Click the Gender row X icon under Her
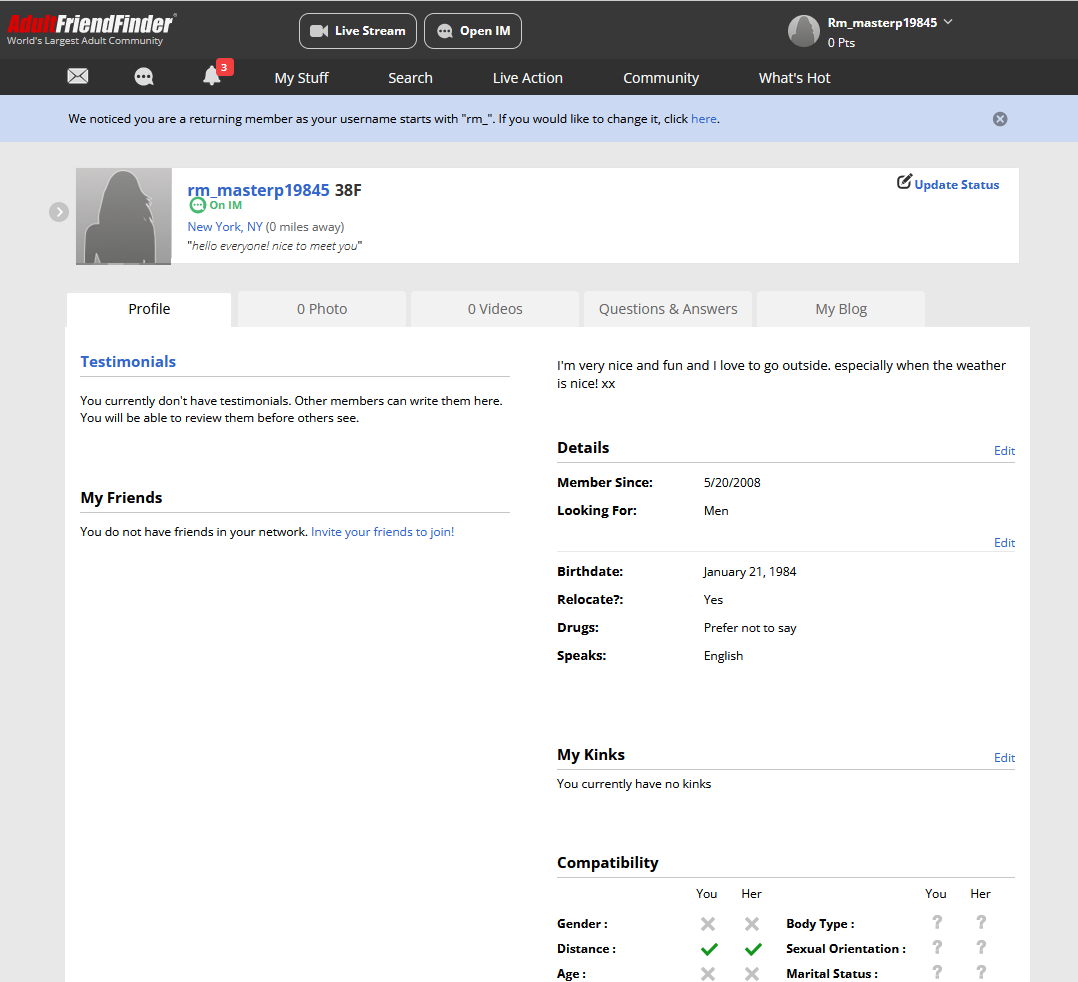The height and width of the screenshot is (982, 1078). [x=751, y=924]
